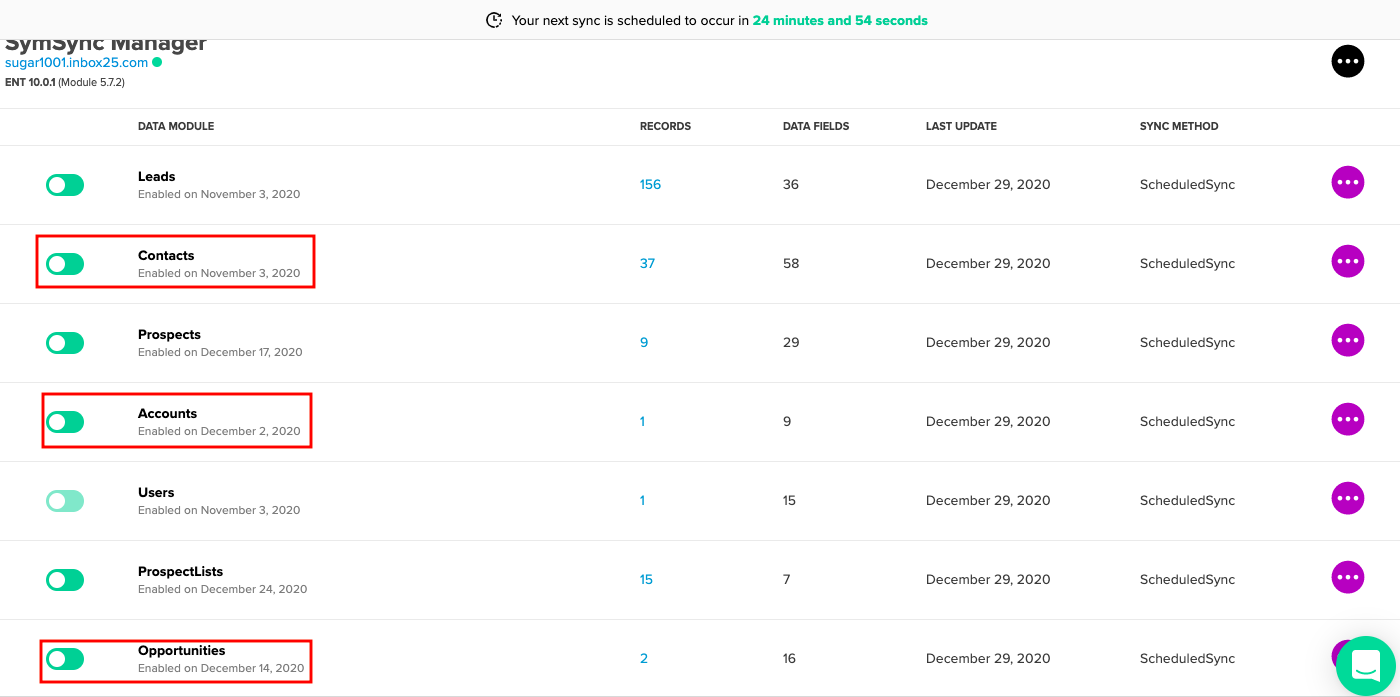This screenshot has height=697, width=1400.
Task: Click Prospects data fields value 29
Action: [791, 343]
